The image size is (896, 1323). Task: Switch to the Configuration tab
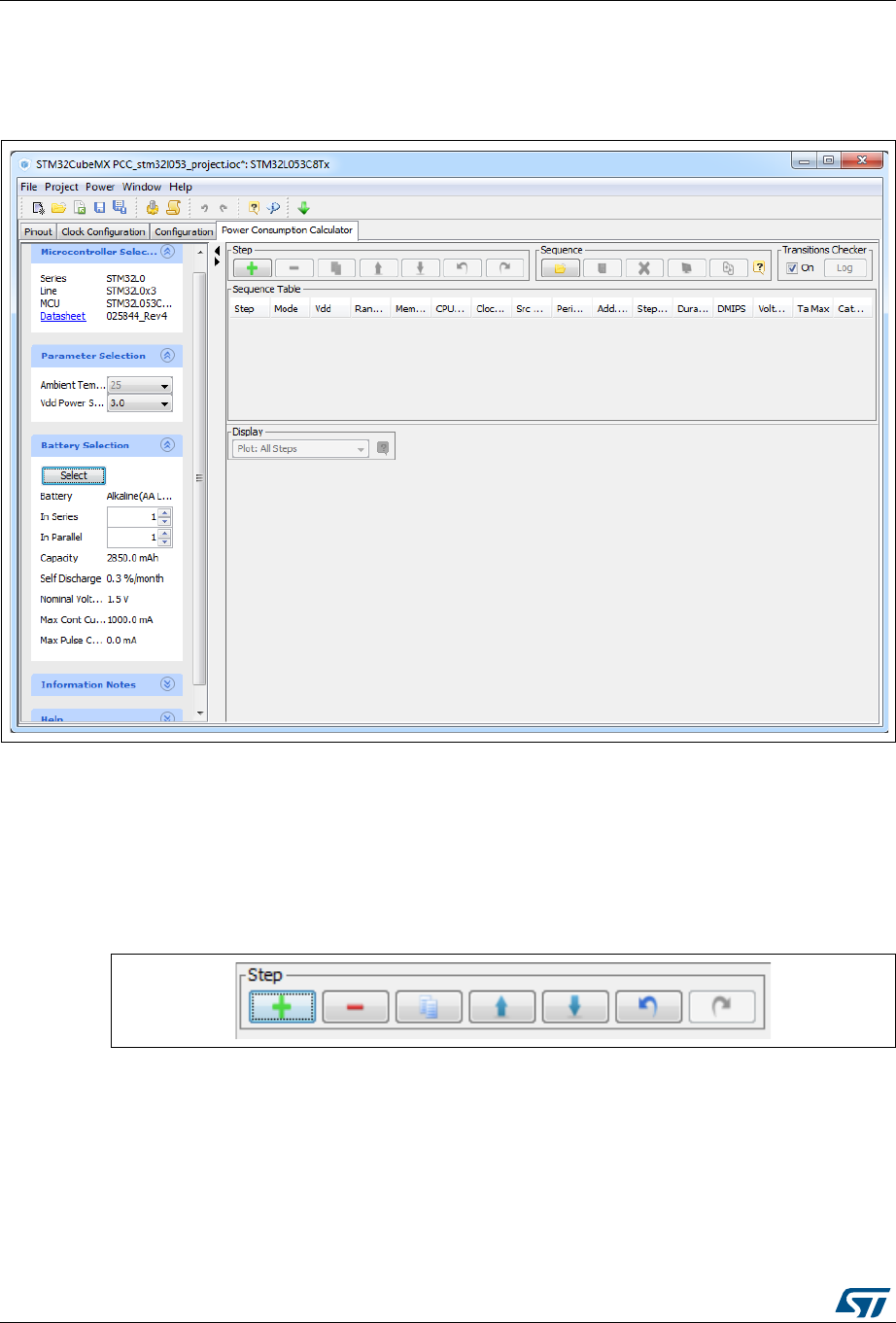pyautogui.click(x=184, y=231)
